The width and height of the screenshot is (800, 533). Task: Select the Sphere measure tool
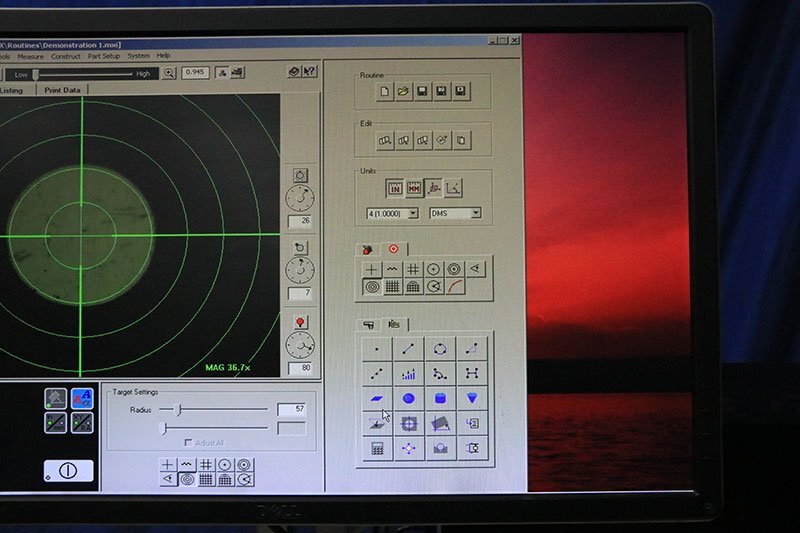[x=408, y=399]
